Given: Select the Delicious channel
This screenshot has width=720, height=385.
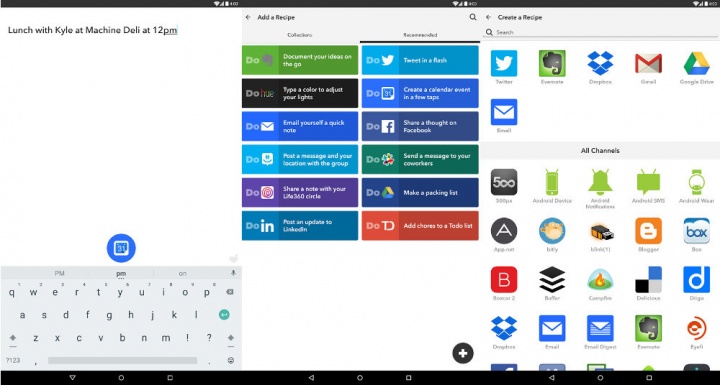Looking at the screenshot, I should point(648,279).
